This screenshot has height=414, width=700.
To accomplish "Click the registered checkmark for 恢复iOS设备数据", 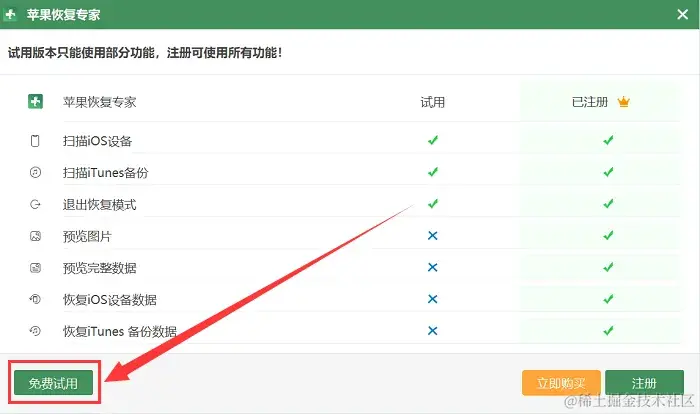I will (608, 299).
